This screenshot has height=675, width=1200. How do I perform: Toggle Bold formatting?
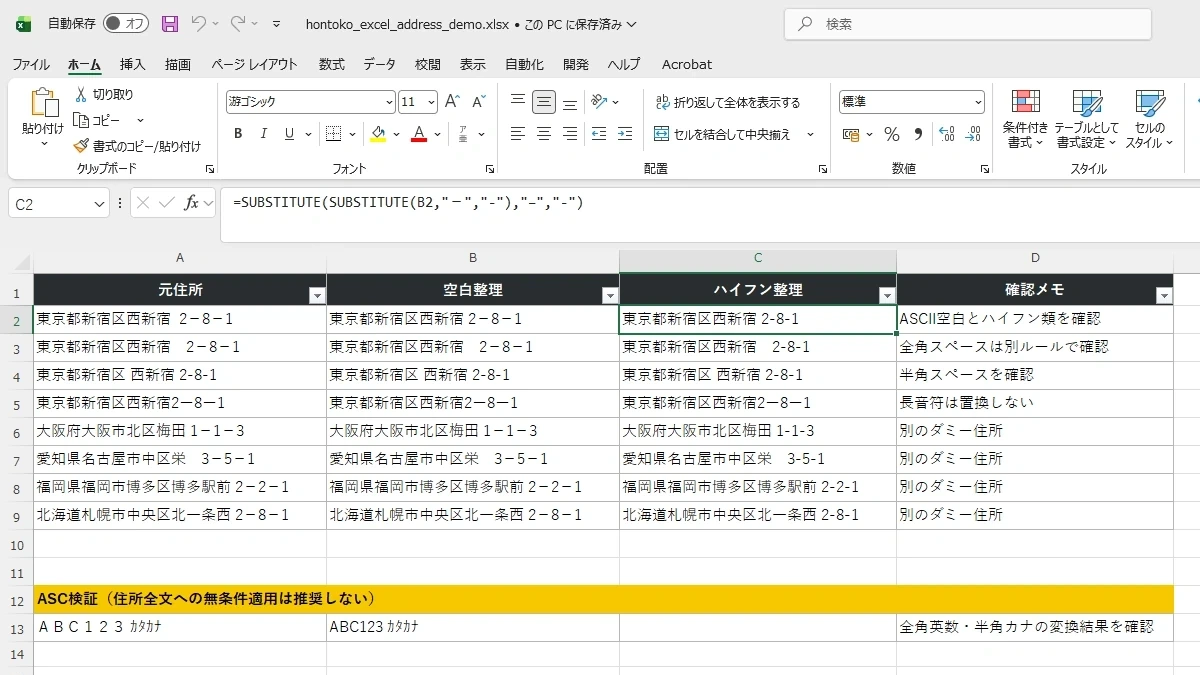[238, 134]
